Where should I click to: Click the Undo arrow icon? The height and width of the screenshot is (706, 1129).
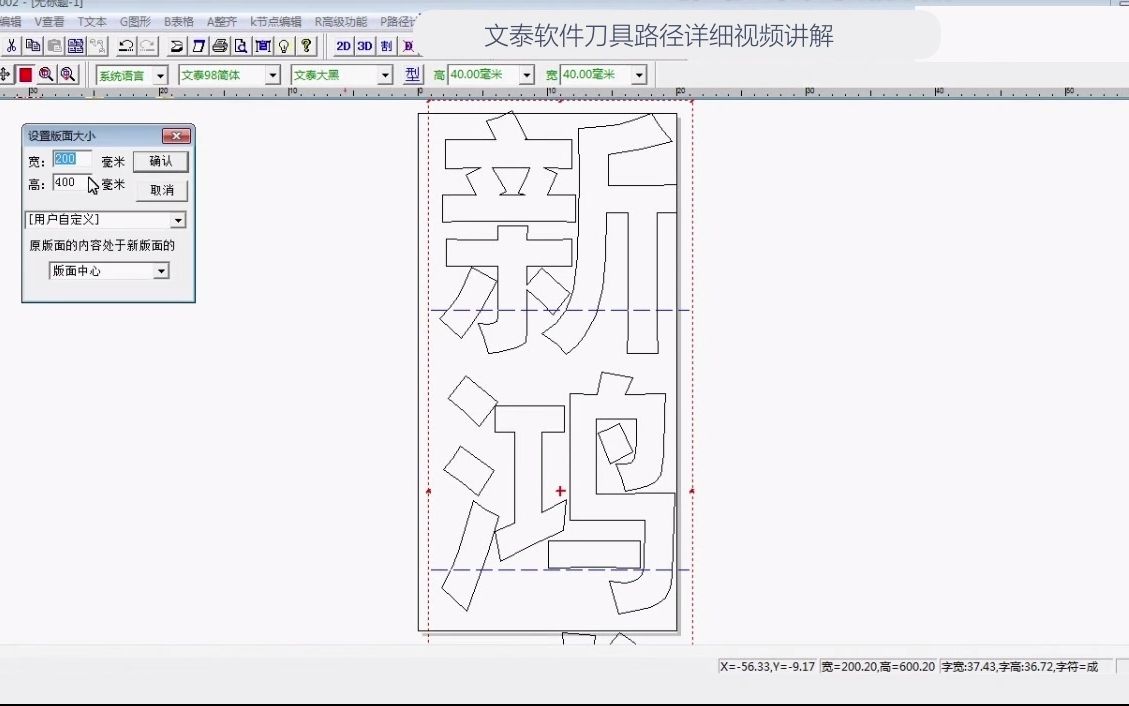[x=127, y=45]
